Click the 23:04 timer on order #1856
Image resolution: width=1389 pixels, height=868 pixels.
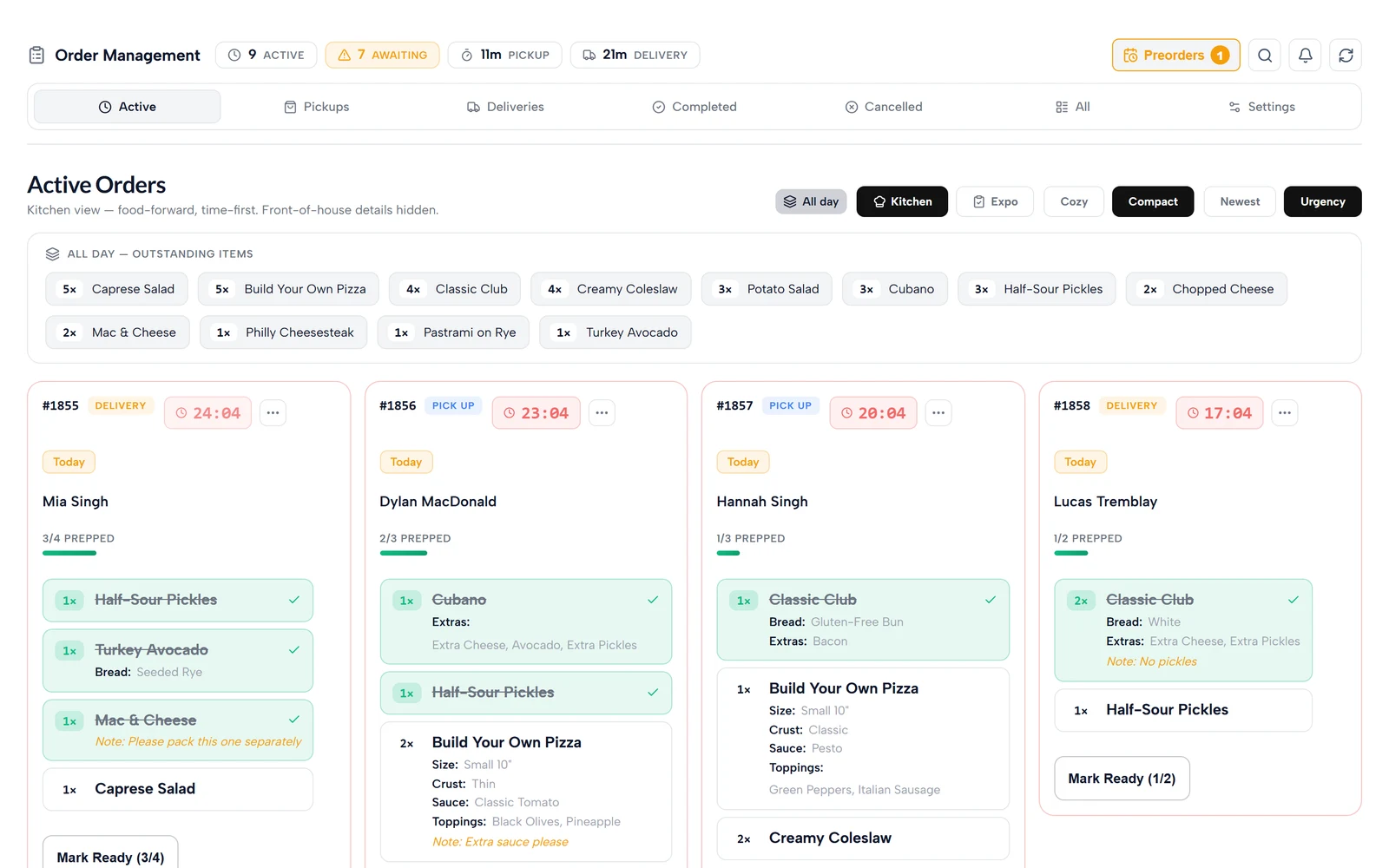(537, 413)
